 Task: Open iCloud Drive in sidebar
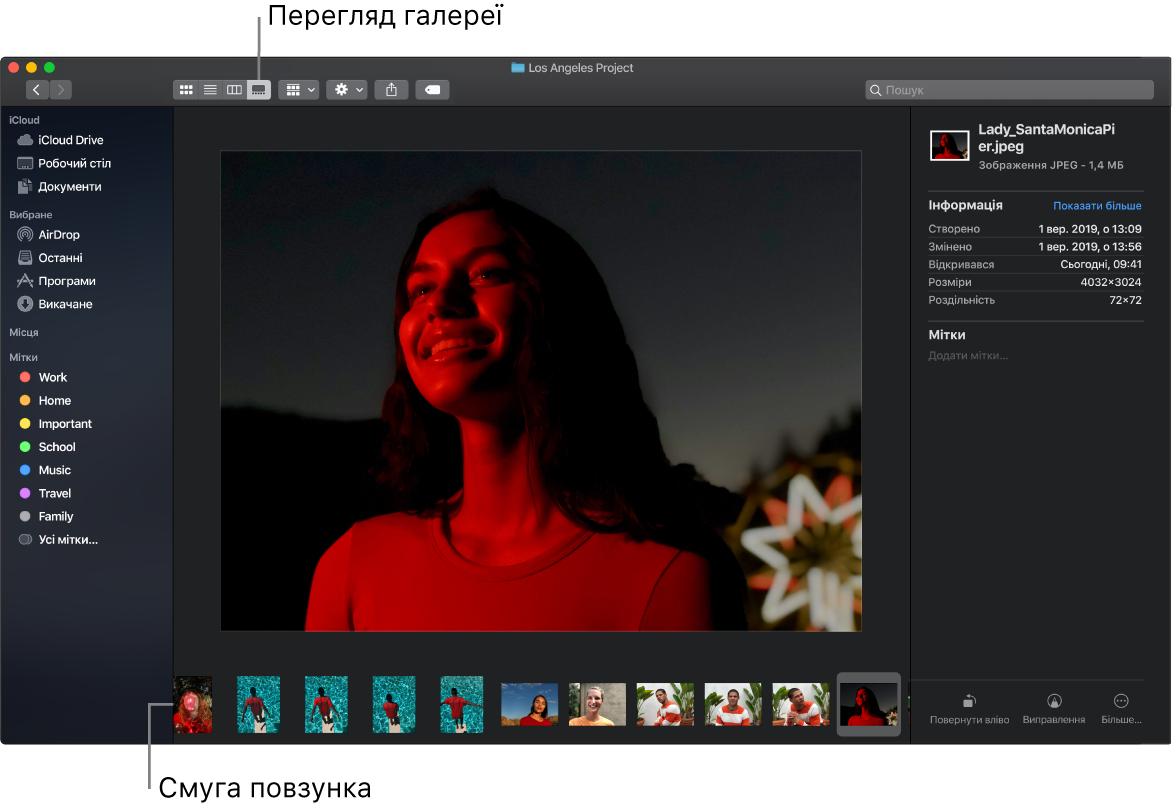70,141
